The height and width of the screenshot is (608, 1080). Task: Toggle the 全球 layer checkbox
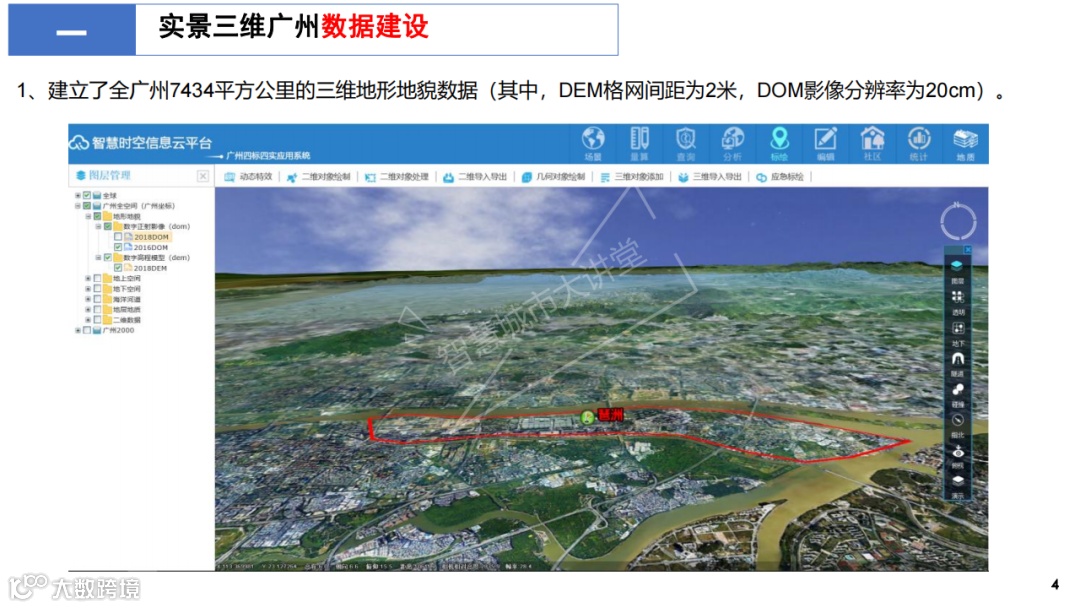(87, 196)
